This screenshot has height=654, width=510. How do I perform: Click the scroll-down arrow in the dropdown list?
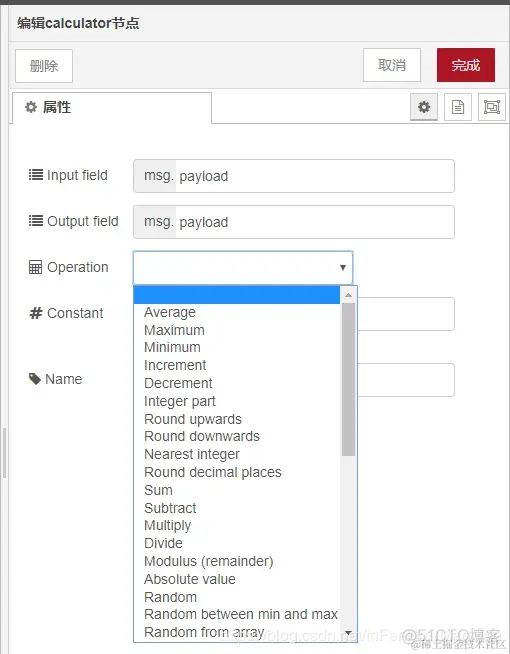point(348,633)
